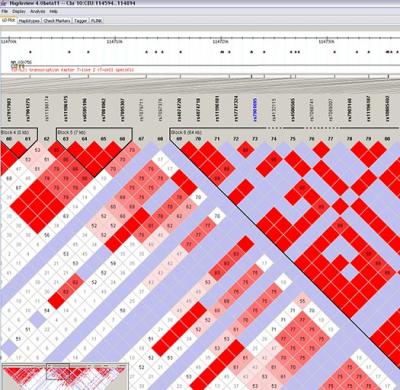Click marker number 64
This screenshot has height=390, width=400.
84,139
